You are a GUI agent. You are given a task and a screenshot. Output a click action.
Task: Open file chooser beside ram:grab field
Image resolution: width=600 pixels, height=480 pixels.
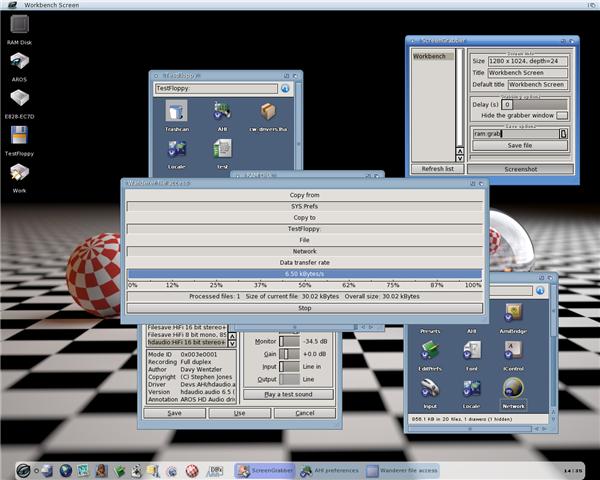(x=563, y=132)
